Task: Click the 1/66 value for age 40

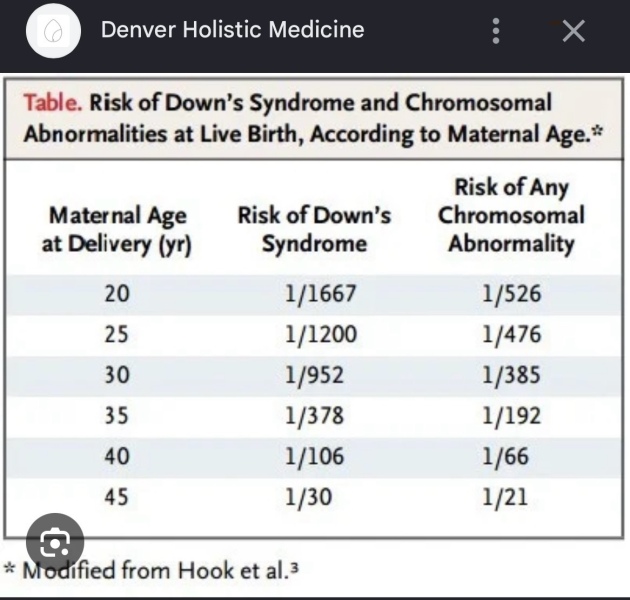Action: [x=505, y=457]
